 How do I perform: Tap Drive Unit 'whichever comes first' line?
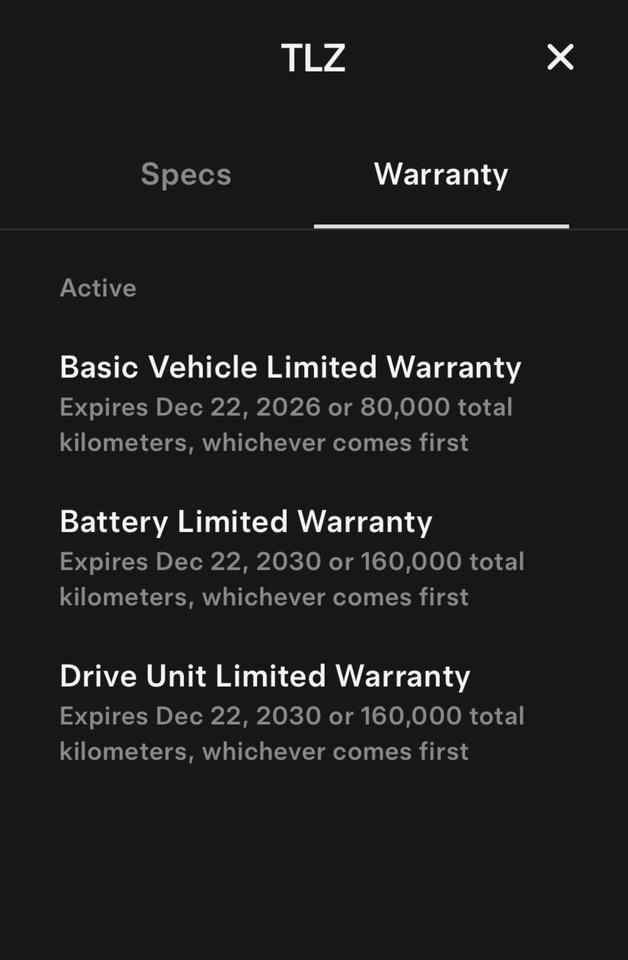[335, 751]
